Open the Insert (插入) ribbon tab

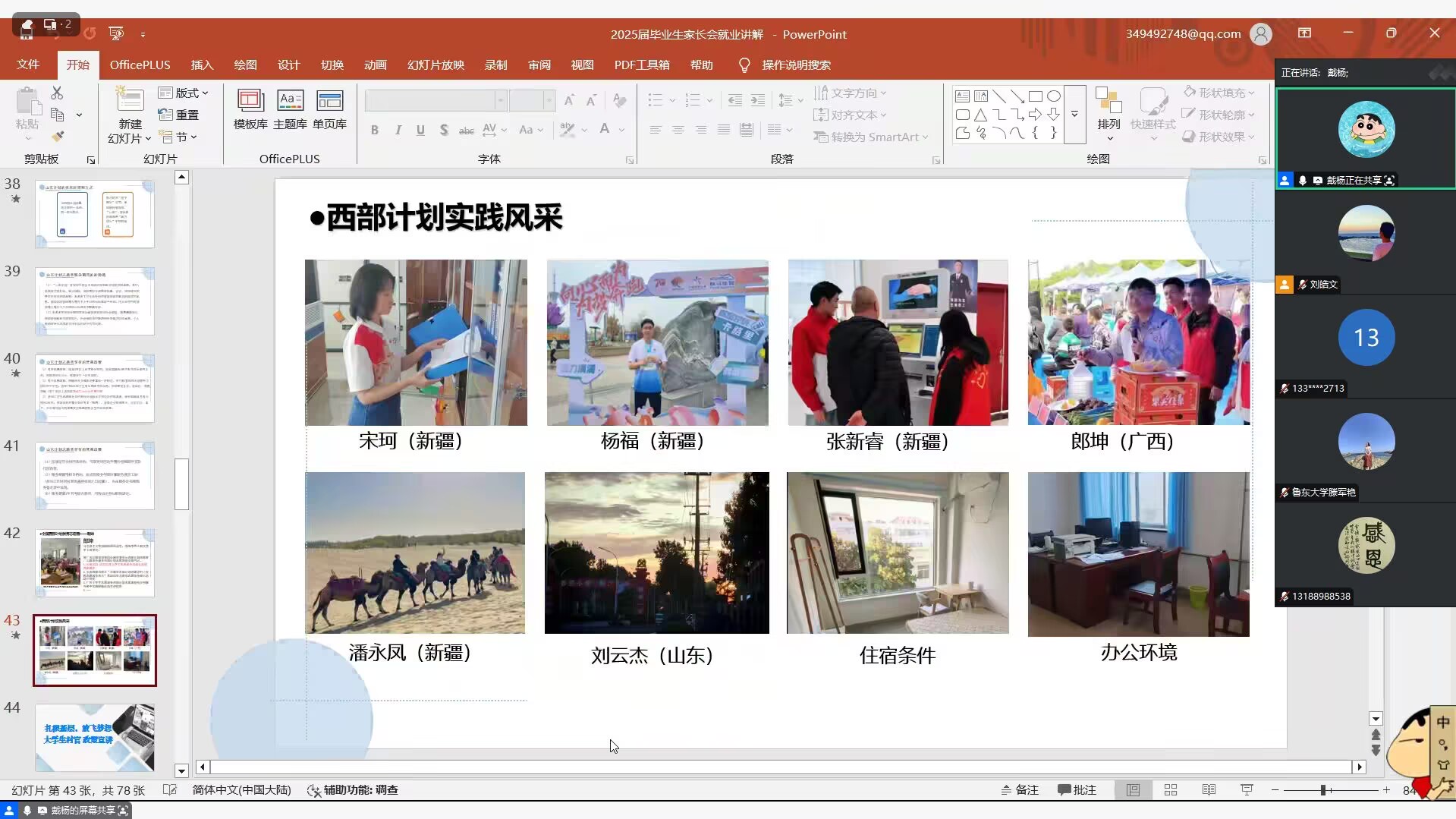(202, 65)
